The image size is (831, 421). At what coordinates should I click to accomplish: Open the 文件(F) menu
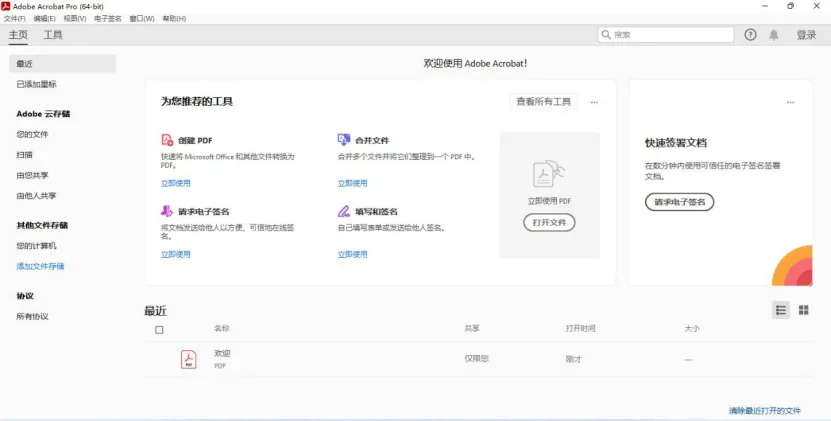14,19
